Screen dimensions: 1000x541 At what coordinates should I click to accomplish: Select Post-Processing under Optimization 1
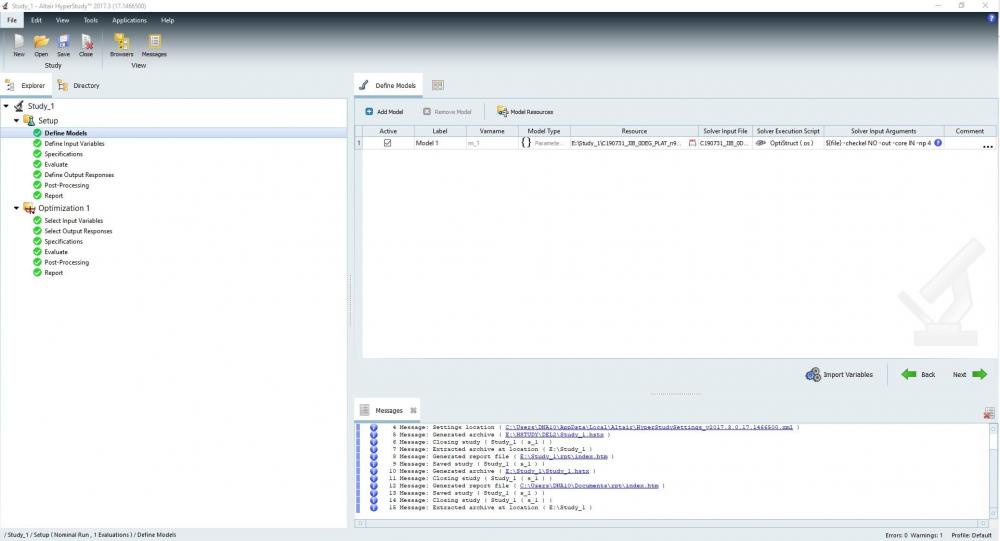[66, 262]
